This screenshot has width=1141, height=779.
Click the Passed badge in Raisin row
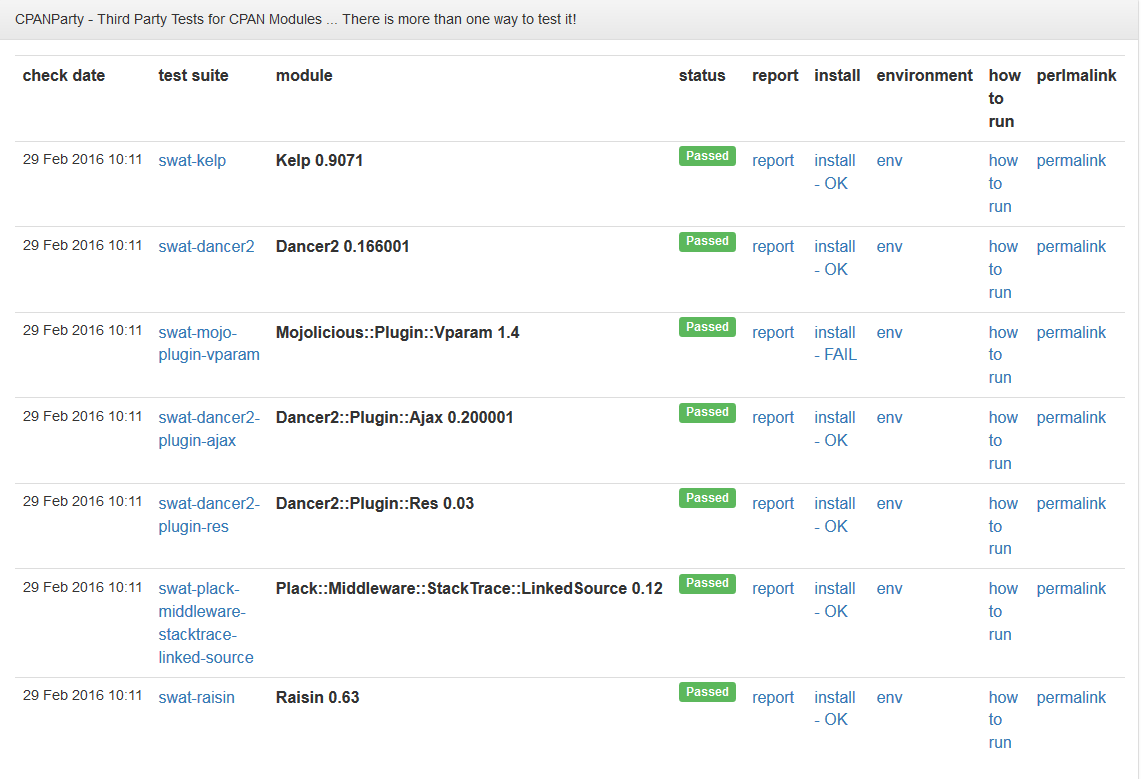[707, 692]
